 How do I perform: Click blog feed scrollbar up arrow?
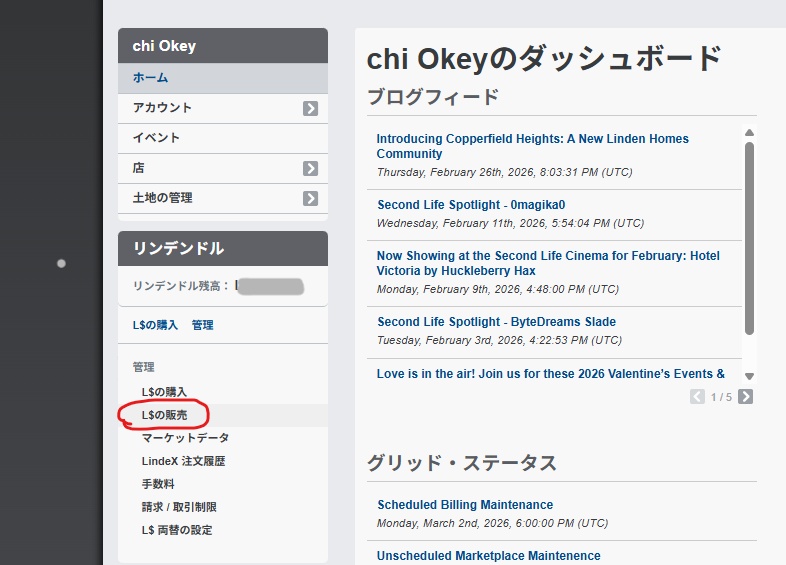(x=749, y=132)
